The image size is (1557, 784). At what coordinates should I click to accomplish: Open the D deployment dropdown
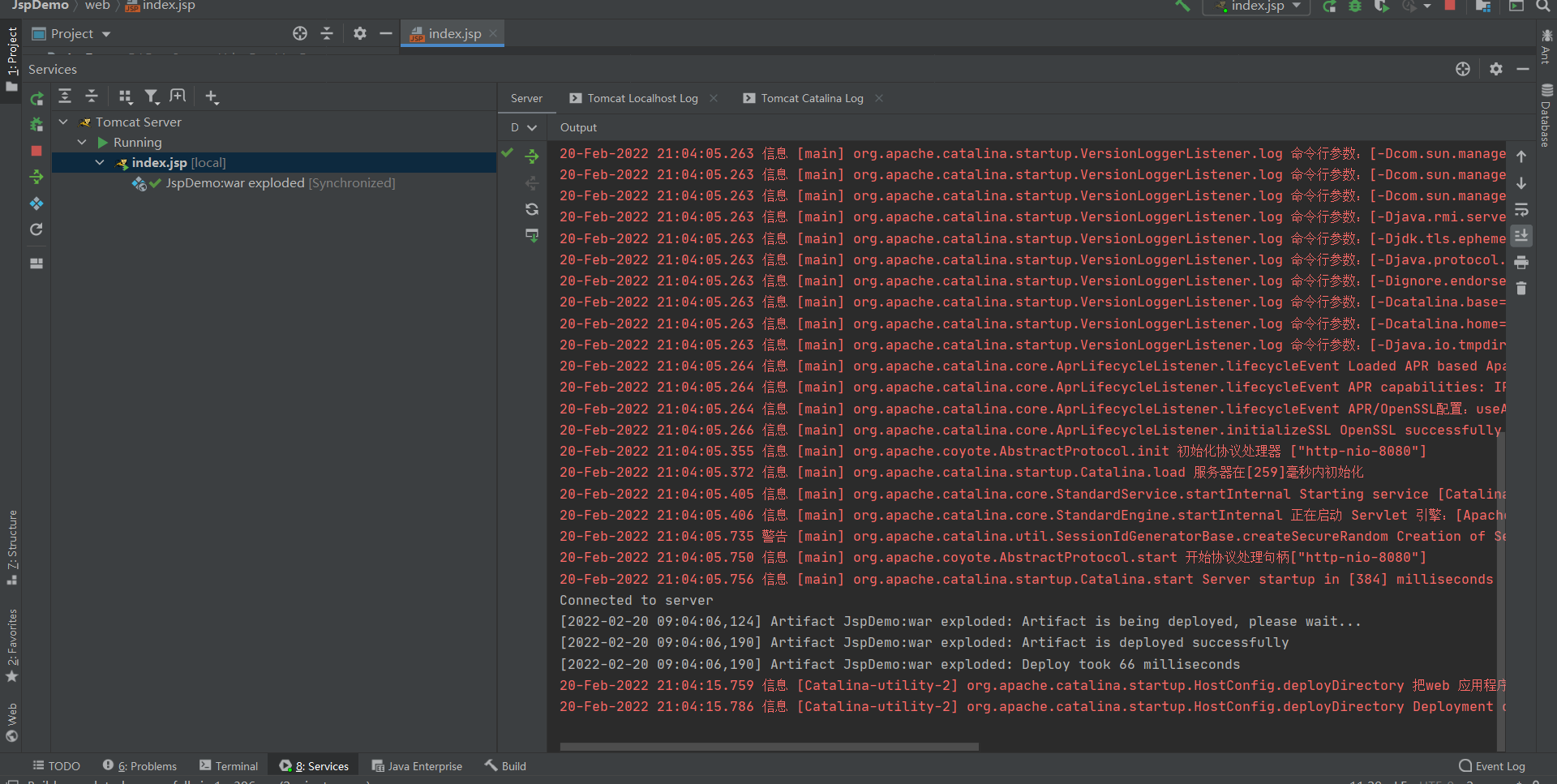[x=523, y=127]
